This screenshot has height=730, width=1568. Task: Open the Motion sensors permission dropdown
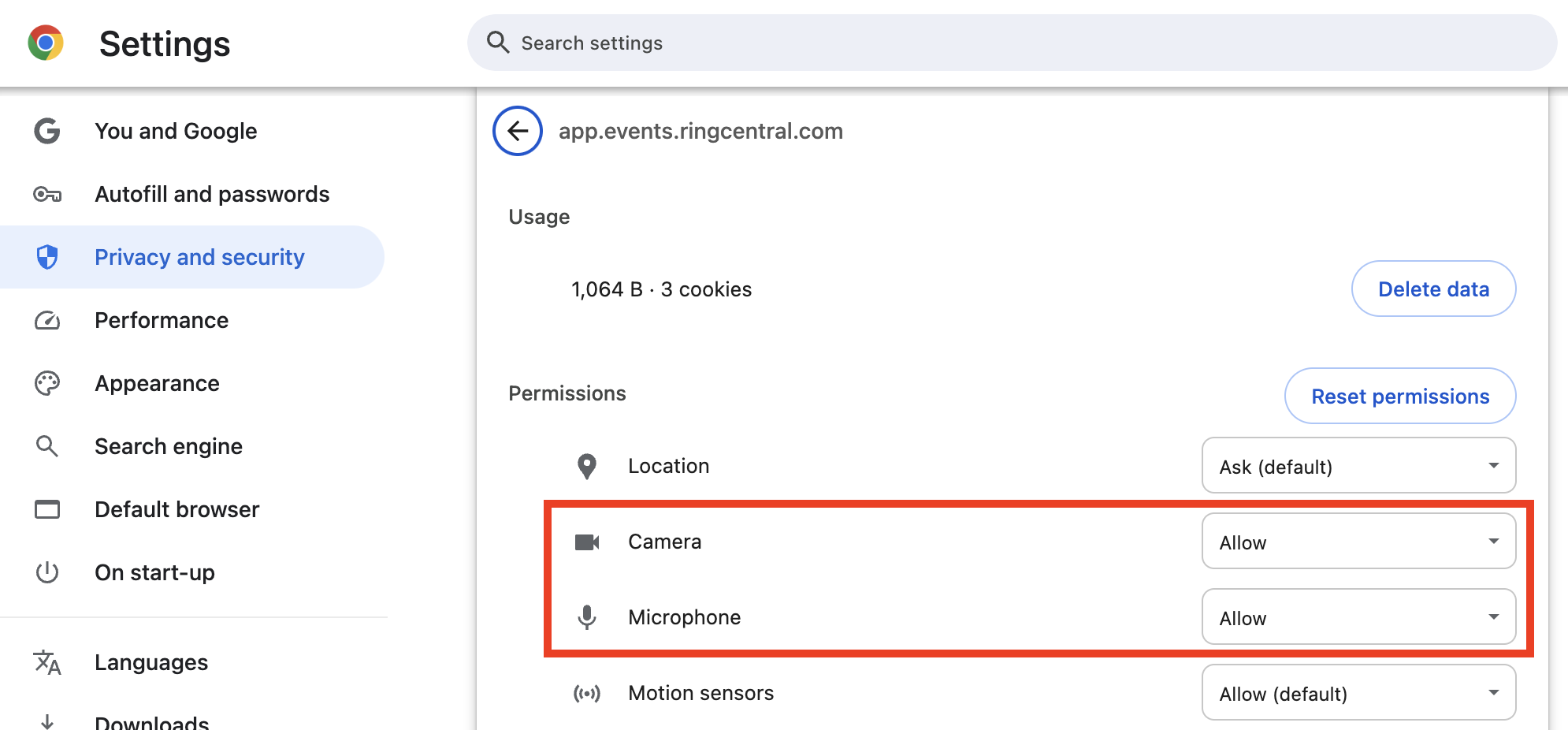coord(1359,693)
